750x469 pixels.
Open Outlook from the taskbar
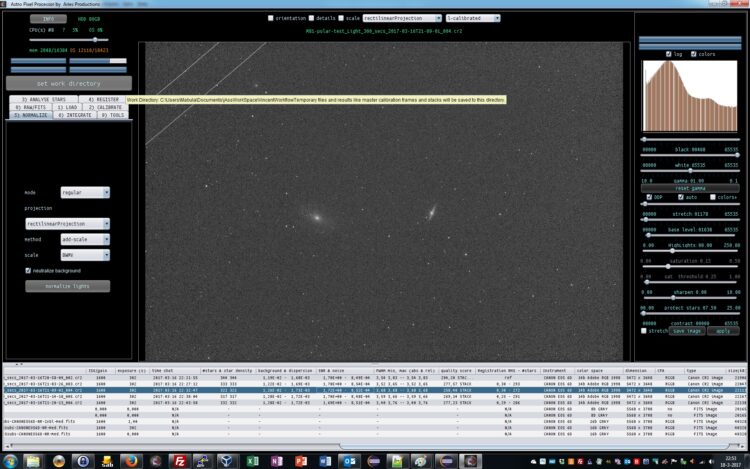pyautogui.click(x=350, y=461)
